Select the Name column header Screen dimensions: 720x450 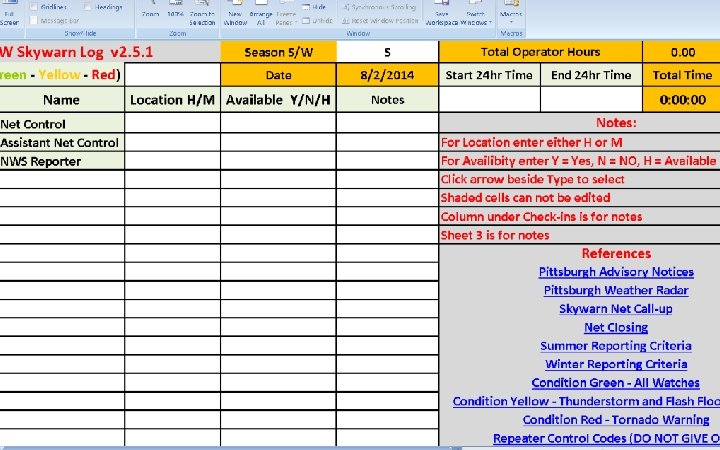point(62,100)
